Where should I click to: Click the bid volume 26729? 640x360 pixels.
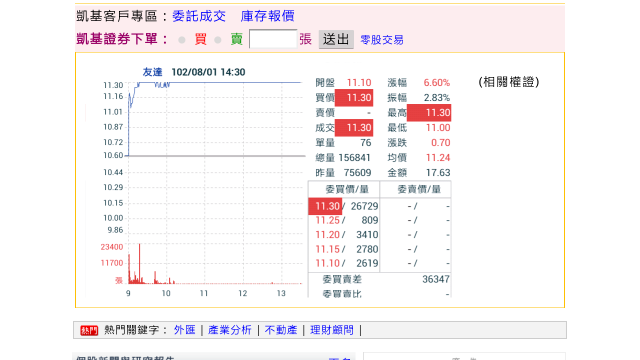point(364,207)
